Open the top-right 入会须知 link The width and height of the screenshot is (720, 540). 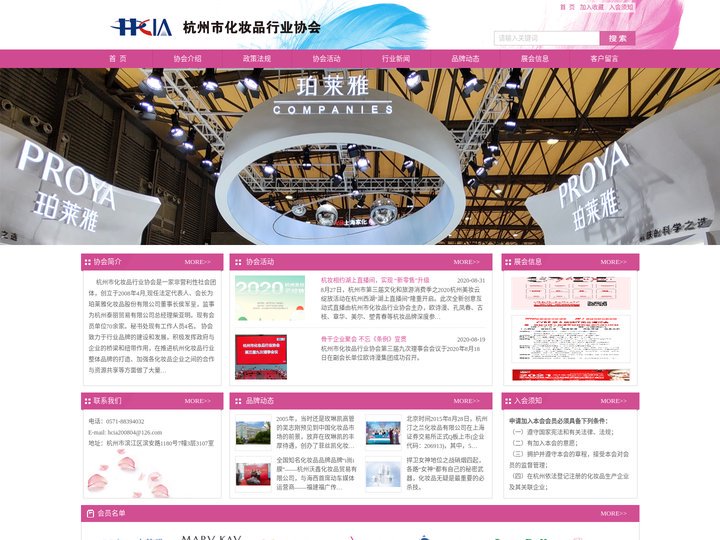(x=621, y=7)
